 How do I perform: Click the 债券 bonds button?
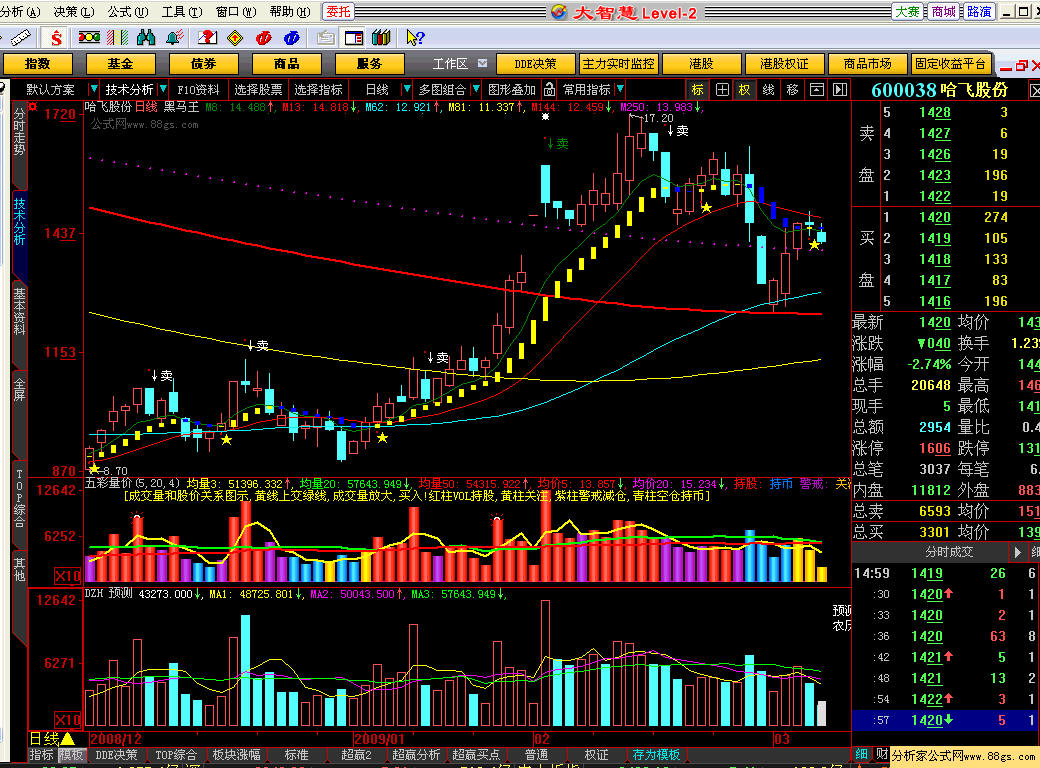click(204, 64)
